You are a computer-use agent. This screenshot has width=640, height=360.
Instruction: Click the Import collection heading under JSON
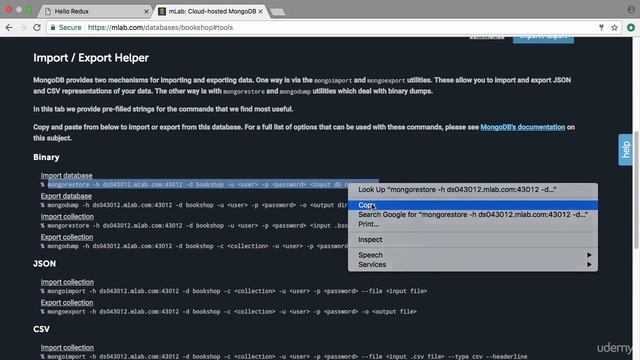(67, 282)
